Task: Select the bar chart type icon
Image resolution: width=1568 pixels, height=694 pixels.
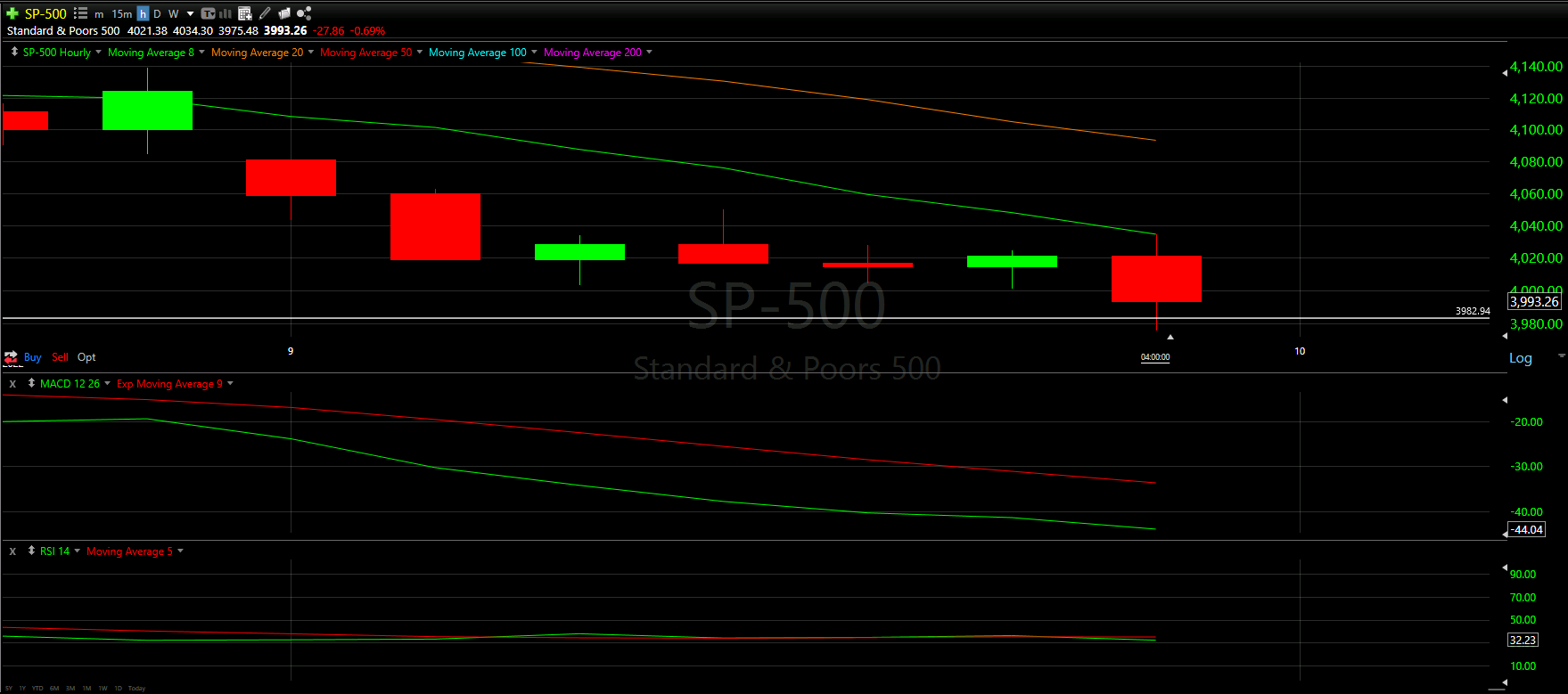Action: pyautogui.click(x=226, y=13)
